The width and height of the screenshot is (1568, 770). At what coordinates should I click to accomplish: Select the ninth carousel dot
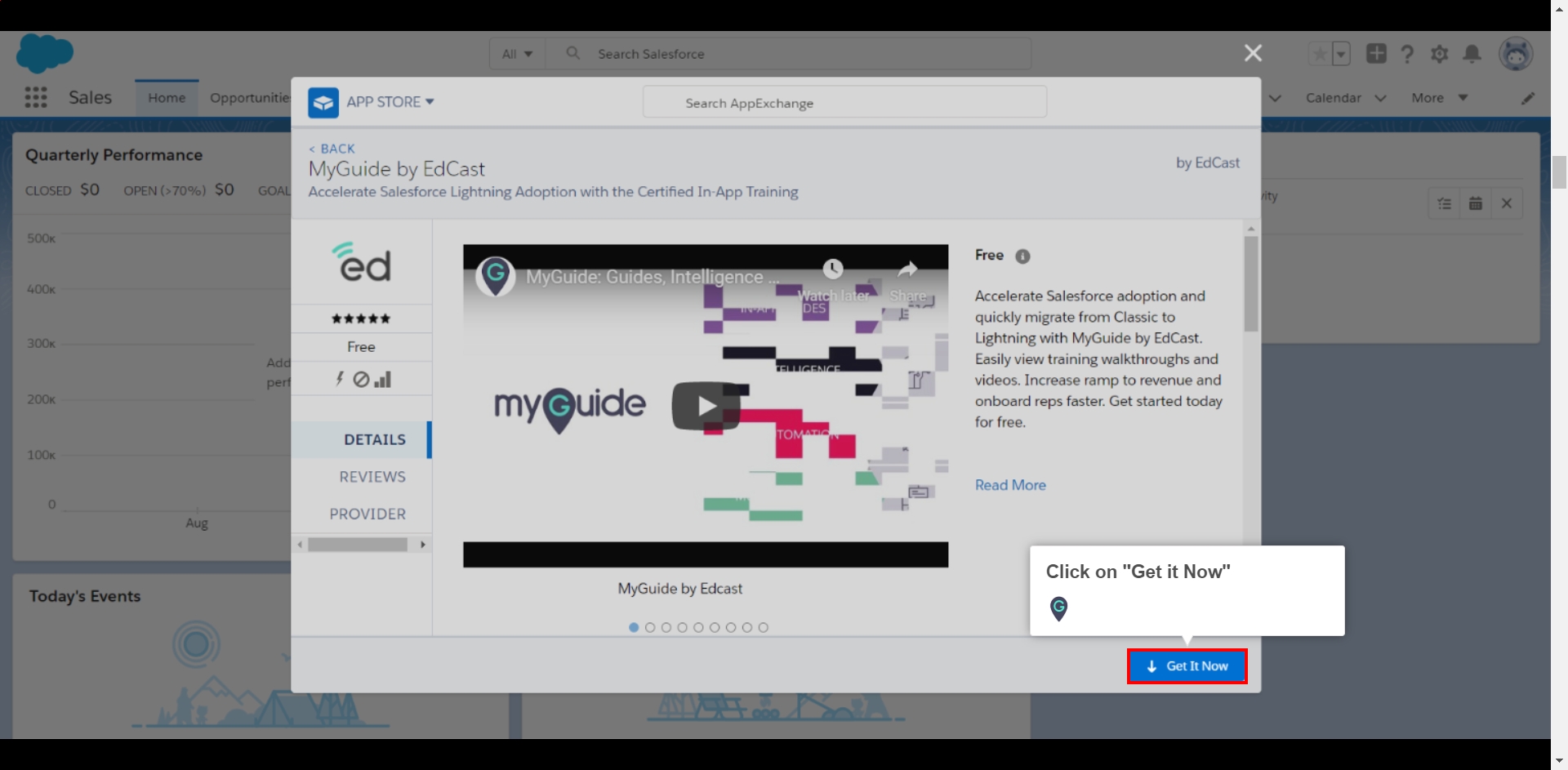click(x=763, y=627)
